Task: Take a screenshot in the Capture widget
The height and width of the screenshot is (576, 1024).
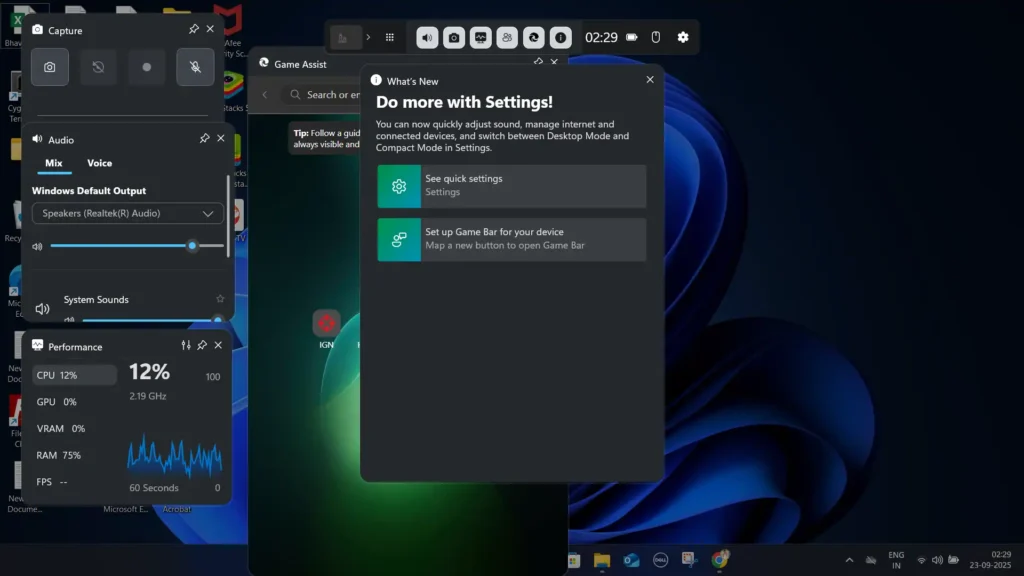Action: point(50,67)
